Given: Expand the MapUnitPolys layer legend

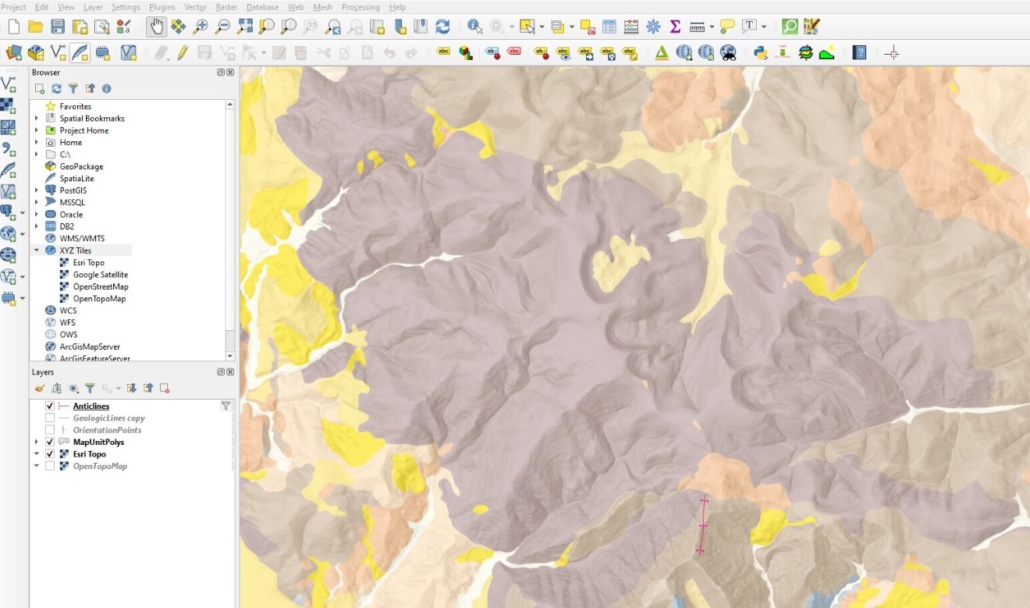Looking at the screenshot, I should (37, 442).
